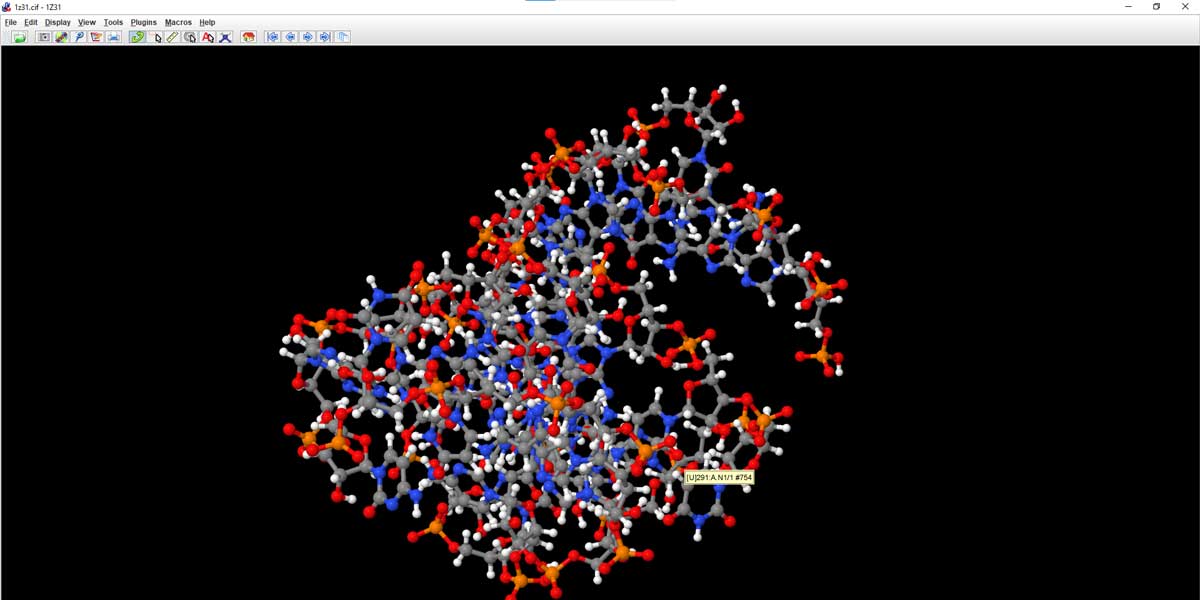Viewport: 1200px width, 600px height.
Task: Enable the atom labels tool marked with A
Action: tap(207, 36)
